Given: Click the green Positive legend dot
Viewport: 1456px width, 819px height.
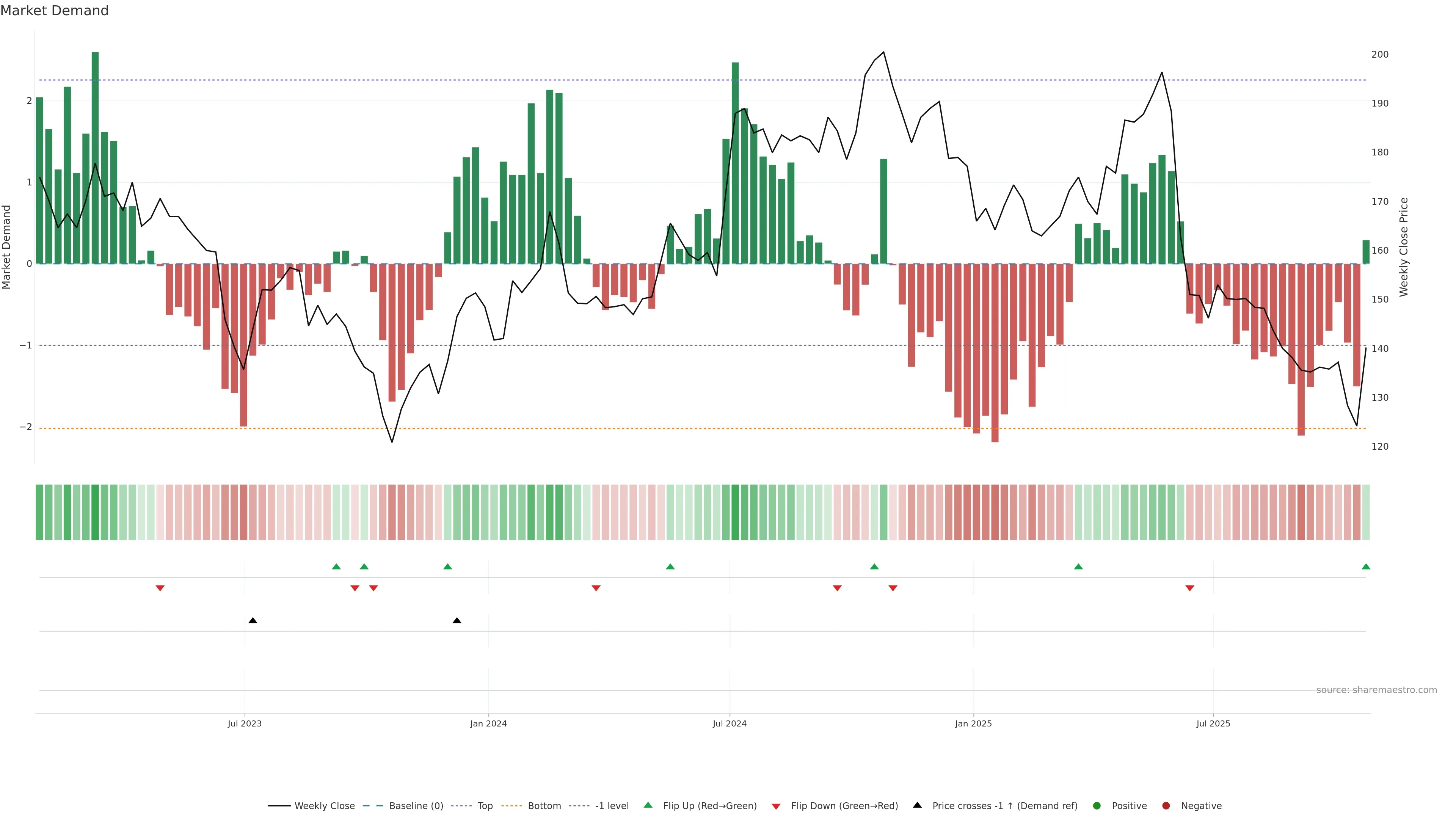Looking at the screenshot, I should click(x=1097, y=805).
